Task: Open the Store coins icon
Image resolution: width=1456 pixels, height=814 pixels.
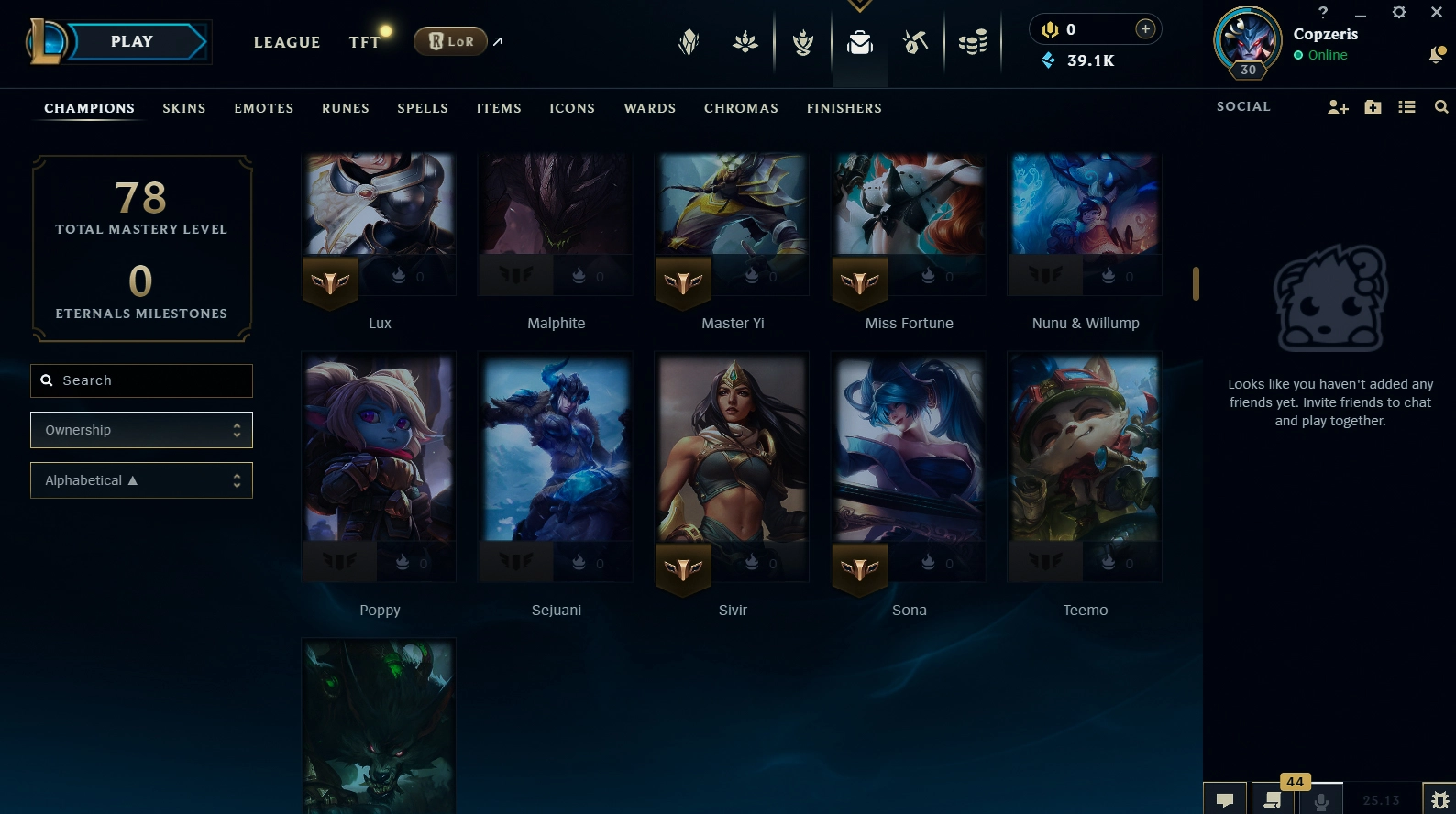Action: coord(973,42)
